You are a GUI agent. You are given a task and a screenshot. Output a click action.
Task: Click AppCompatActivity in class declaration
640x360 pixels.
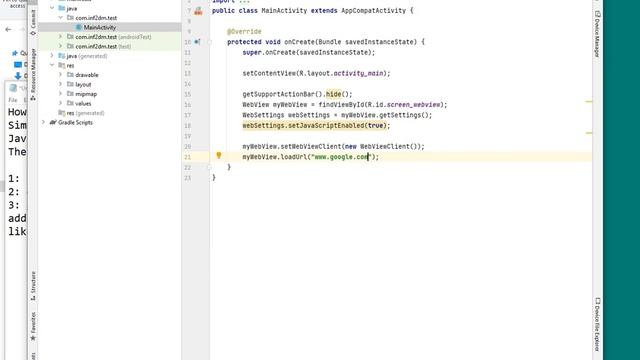pyautogui.click(x=373, y=11)
